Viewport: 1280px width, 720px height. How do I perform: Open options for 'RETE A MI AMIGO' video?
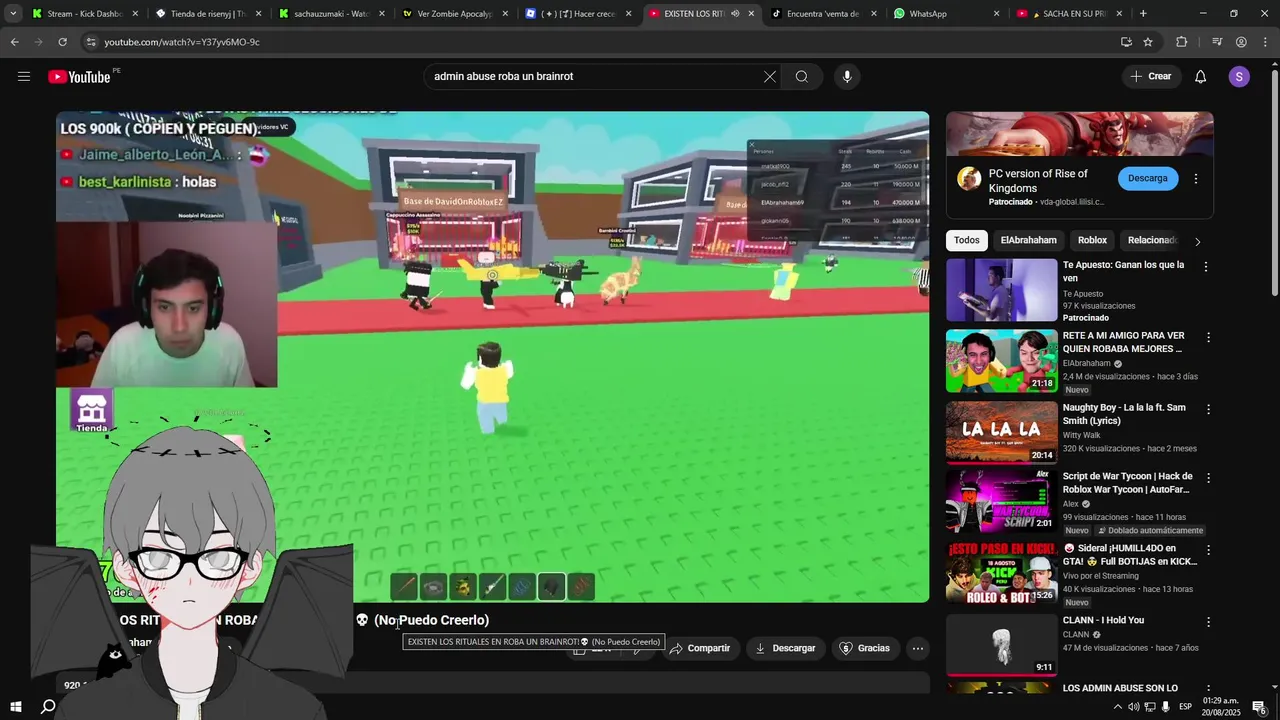[x=1207, y=338]
